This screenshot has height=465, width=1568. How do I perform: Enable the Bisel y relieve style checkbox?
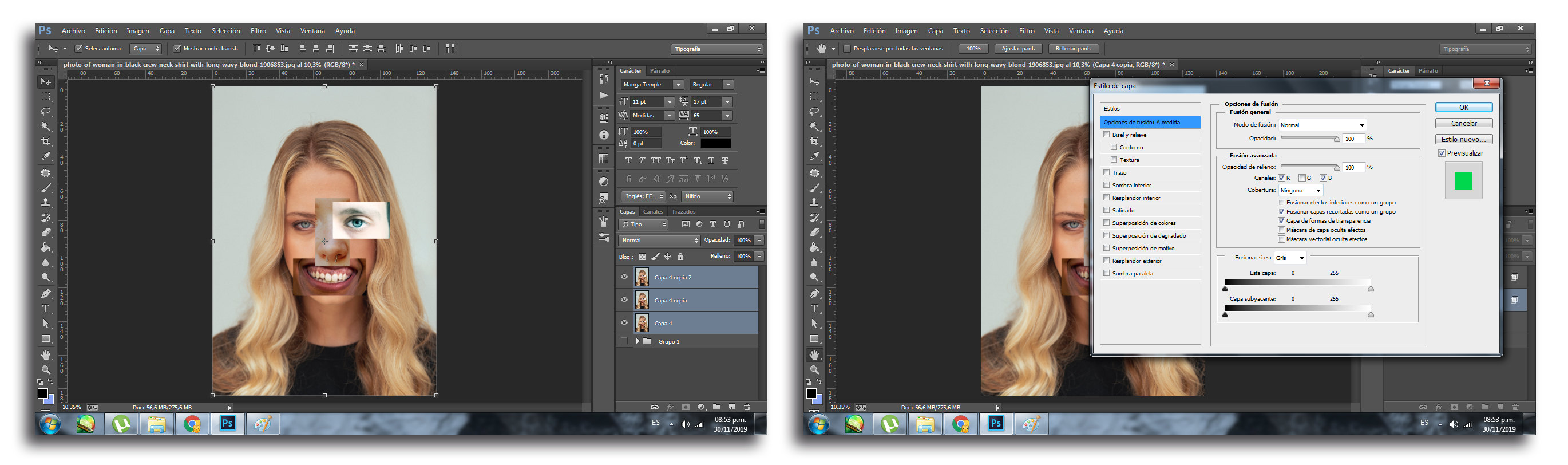pyautogui.click(x=1107, y=135)
